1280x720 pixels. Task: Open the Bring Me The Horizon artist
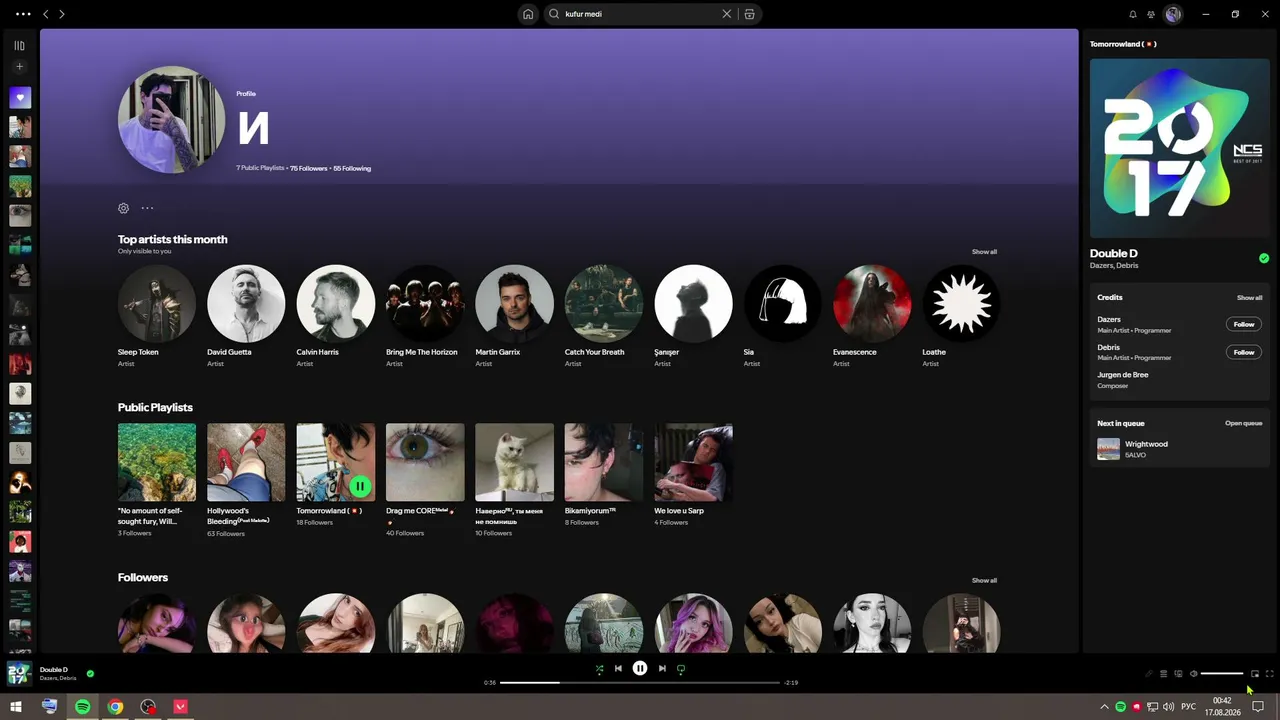click(425, 316)
